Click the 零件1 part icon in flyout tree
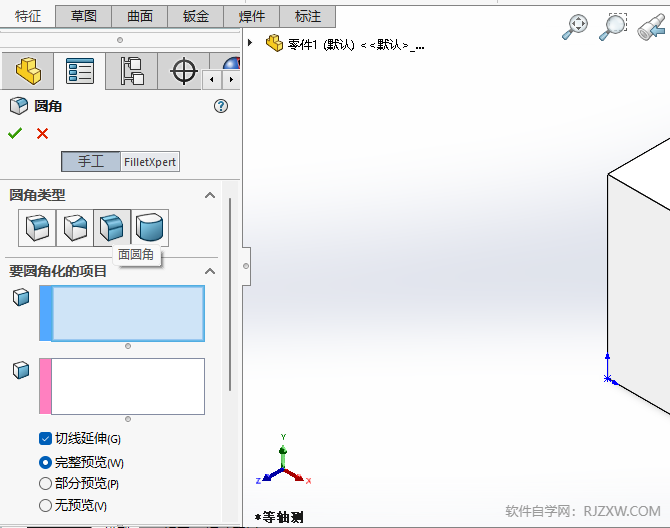This screenshot has width=670, height=528. pos(274,43)
